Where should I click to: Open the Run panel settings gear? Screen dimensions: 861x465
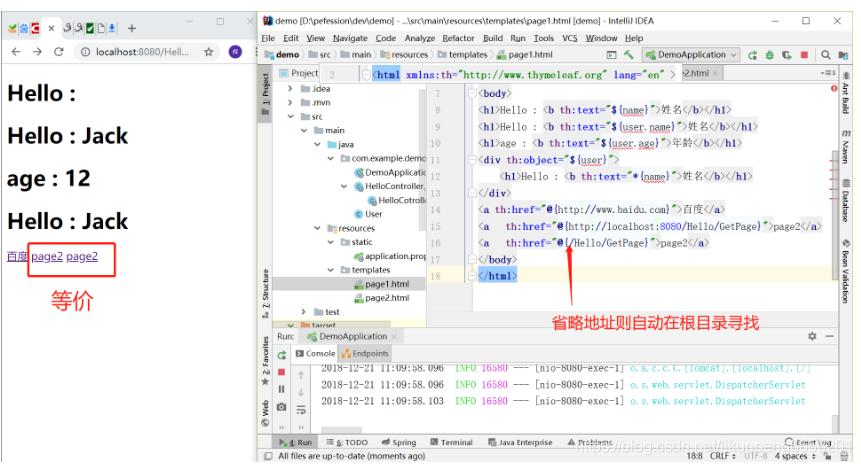(812, 336)
